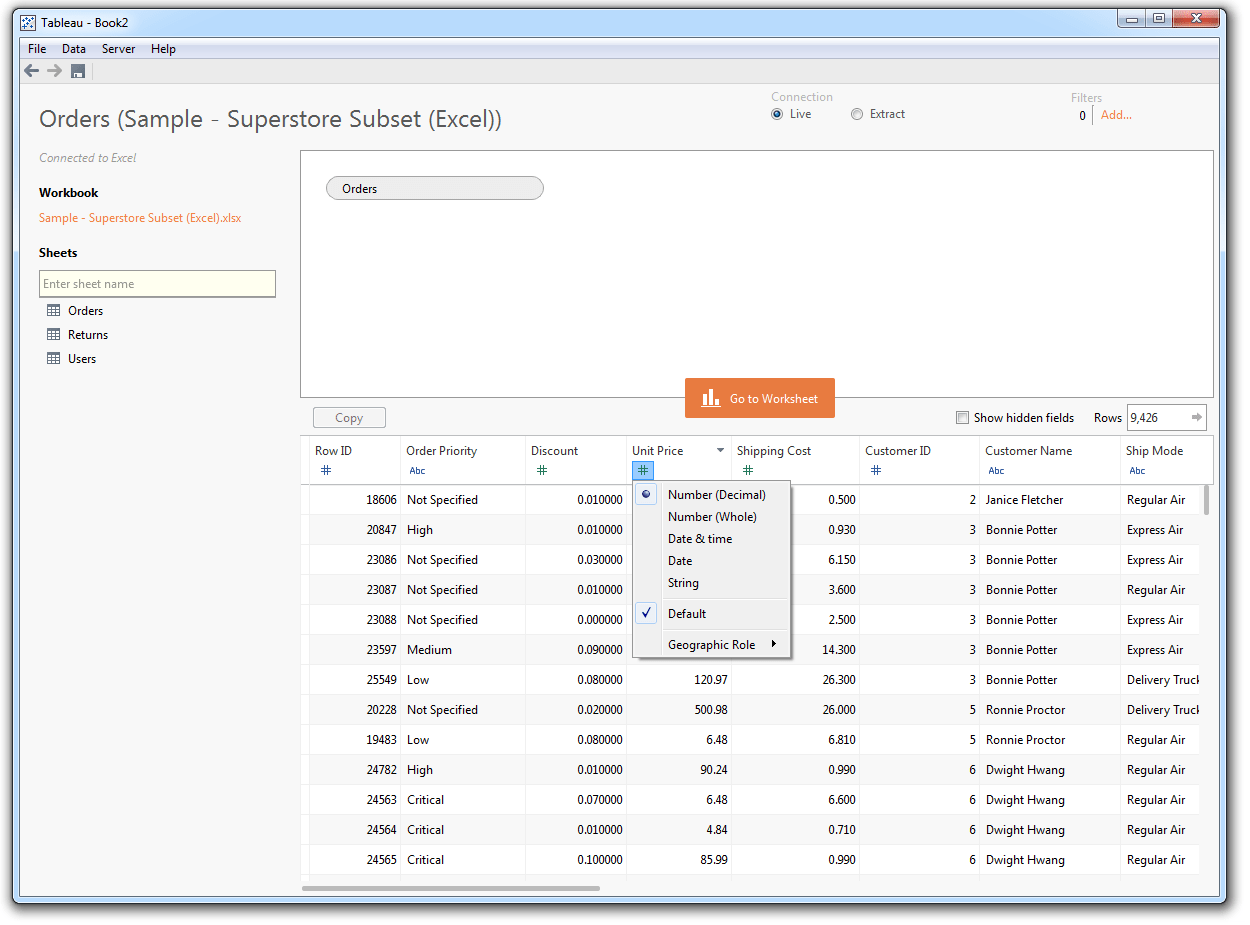Screen dimensions: 1250x925
Task: Click Ship Mode Abc data type icon
Action: pos(1137,470)
